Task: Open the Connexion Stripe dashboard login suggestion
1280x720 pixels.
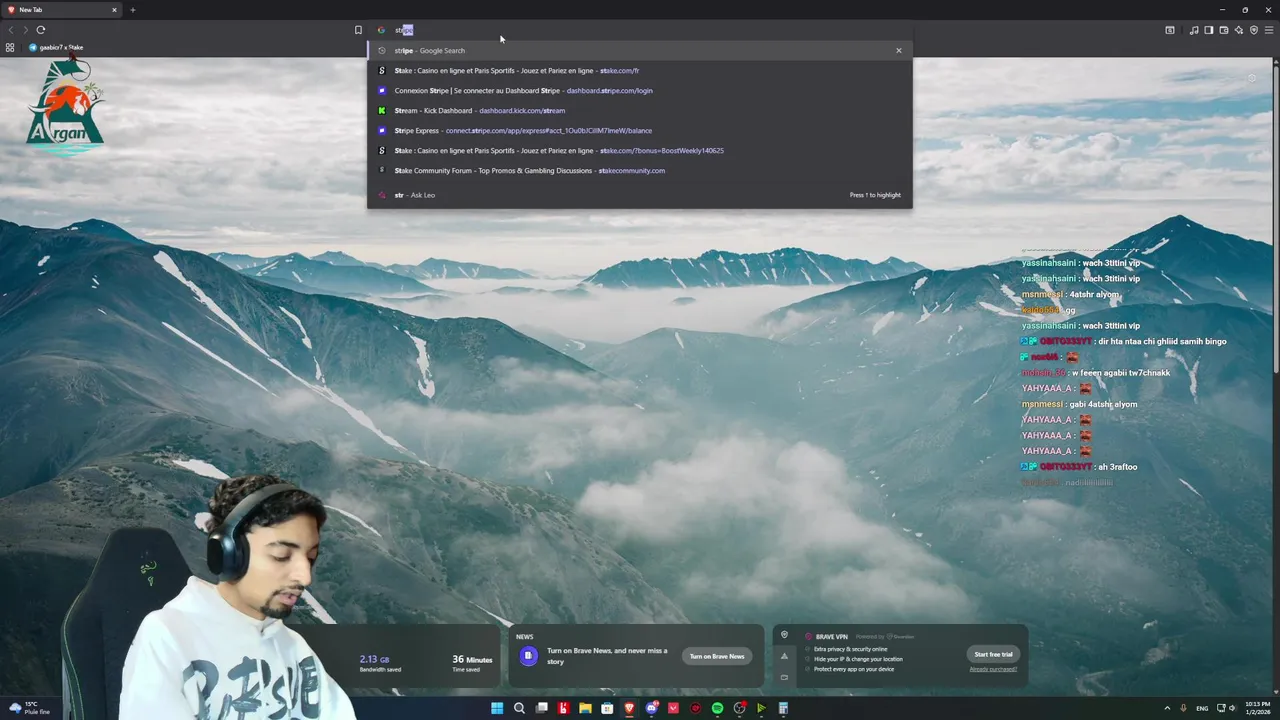Action: coord(640,90)
